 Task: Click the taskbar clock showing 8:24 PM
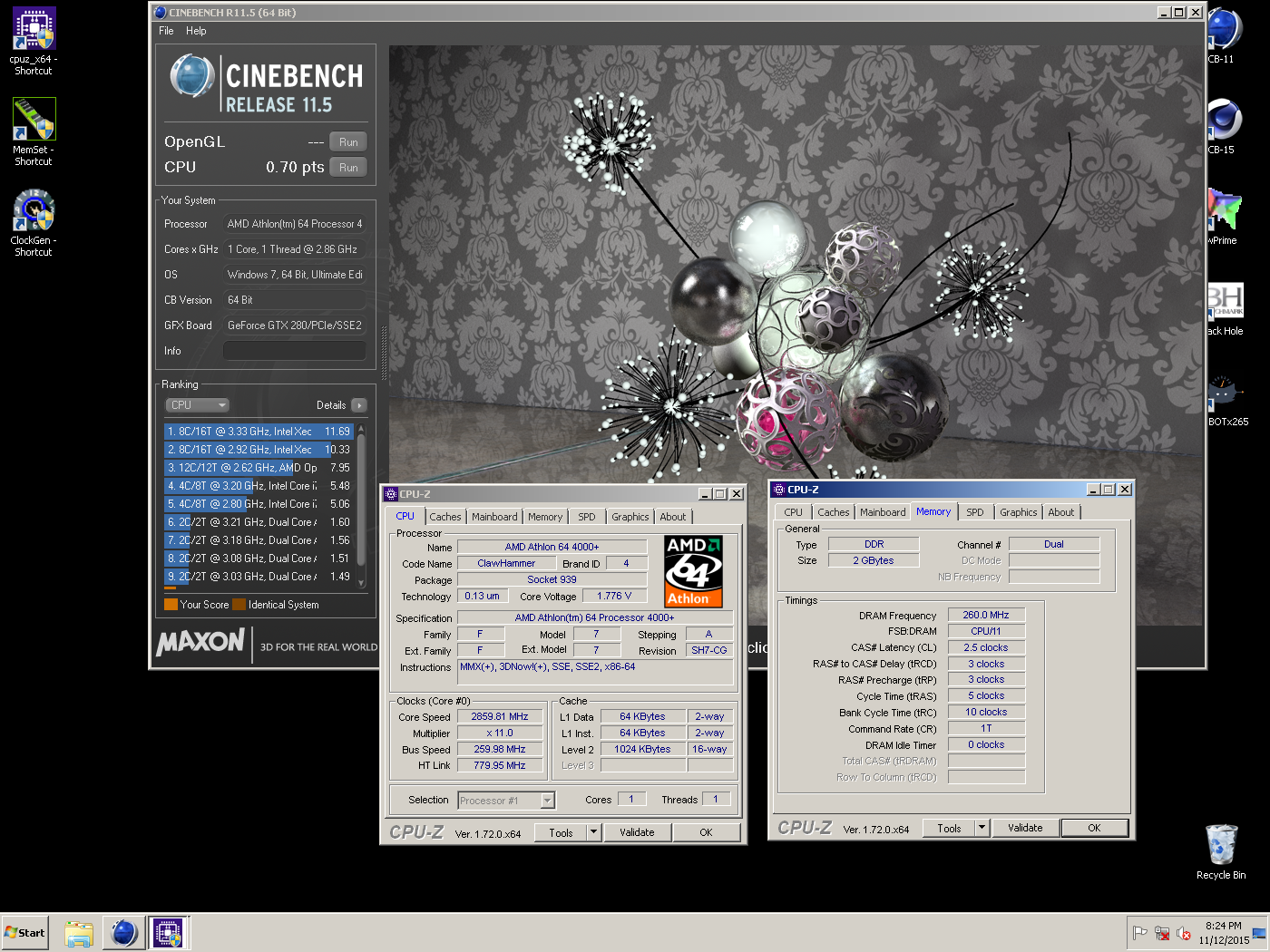1224,933
